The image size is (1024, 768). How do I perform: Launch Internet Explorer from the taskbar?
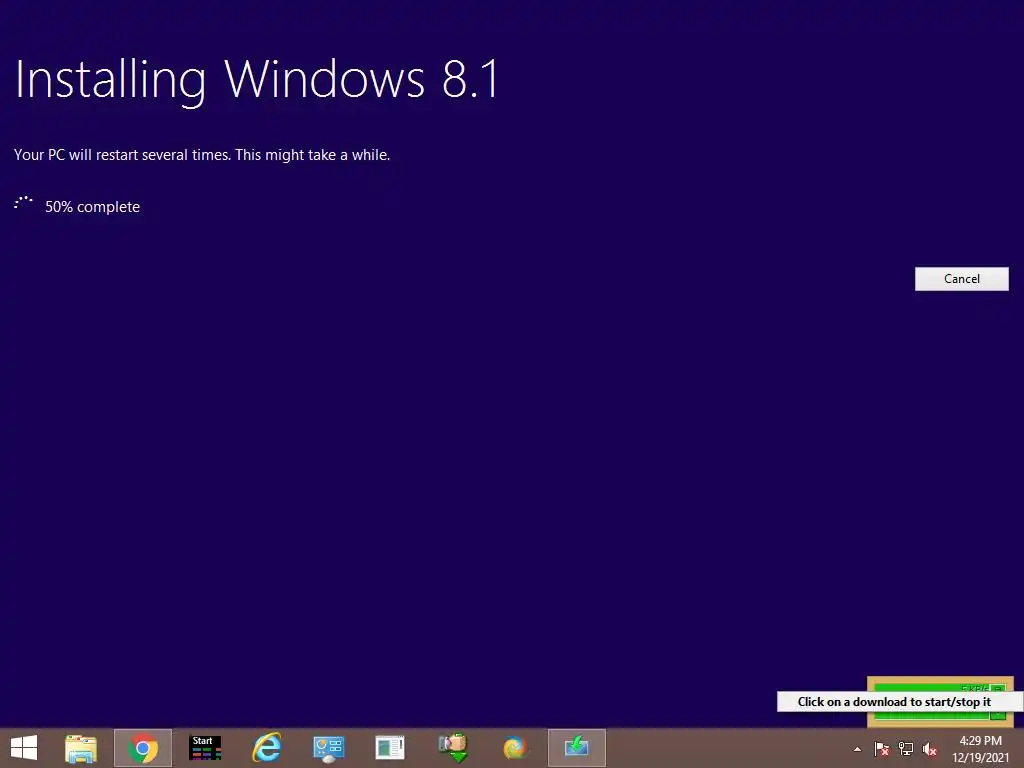266,748
